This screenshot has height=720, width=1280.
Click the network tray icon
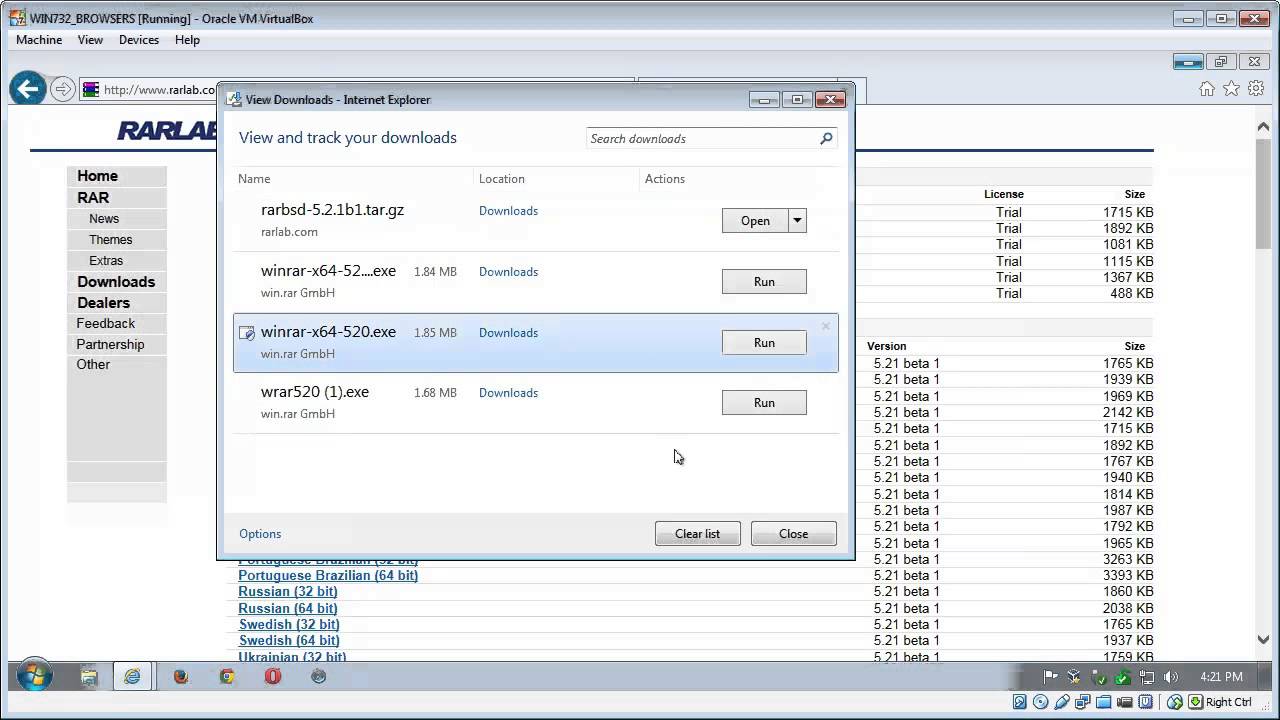click(1146, 677)
